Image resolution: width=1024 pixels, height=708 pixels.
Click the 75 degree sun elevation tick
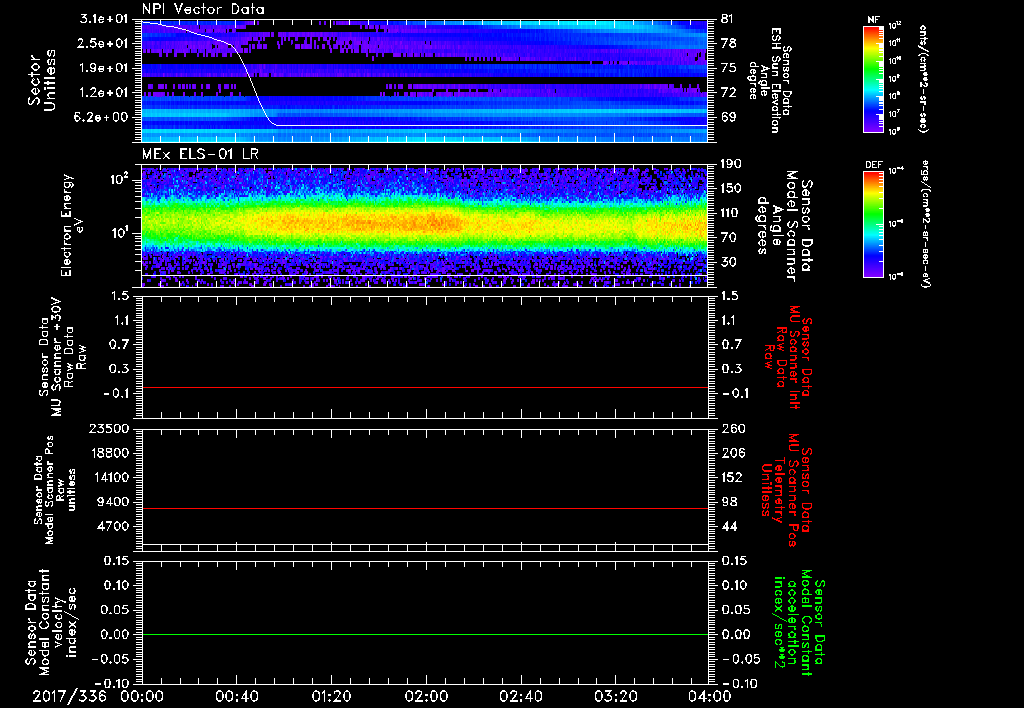tap(729, 68)
